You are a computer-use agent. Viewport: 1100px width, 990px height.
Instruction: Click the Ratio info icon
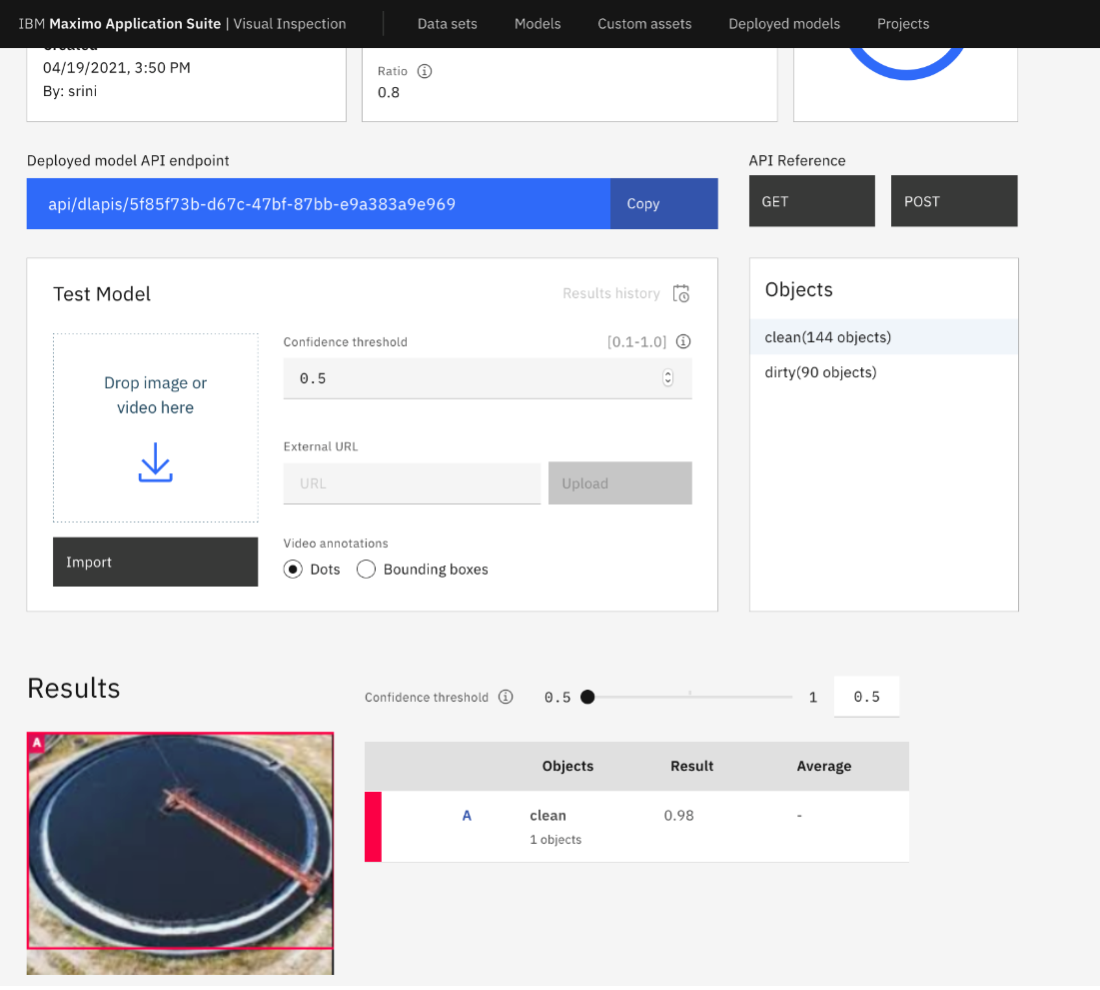(424, 71)
